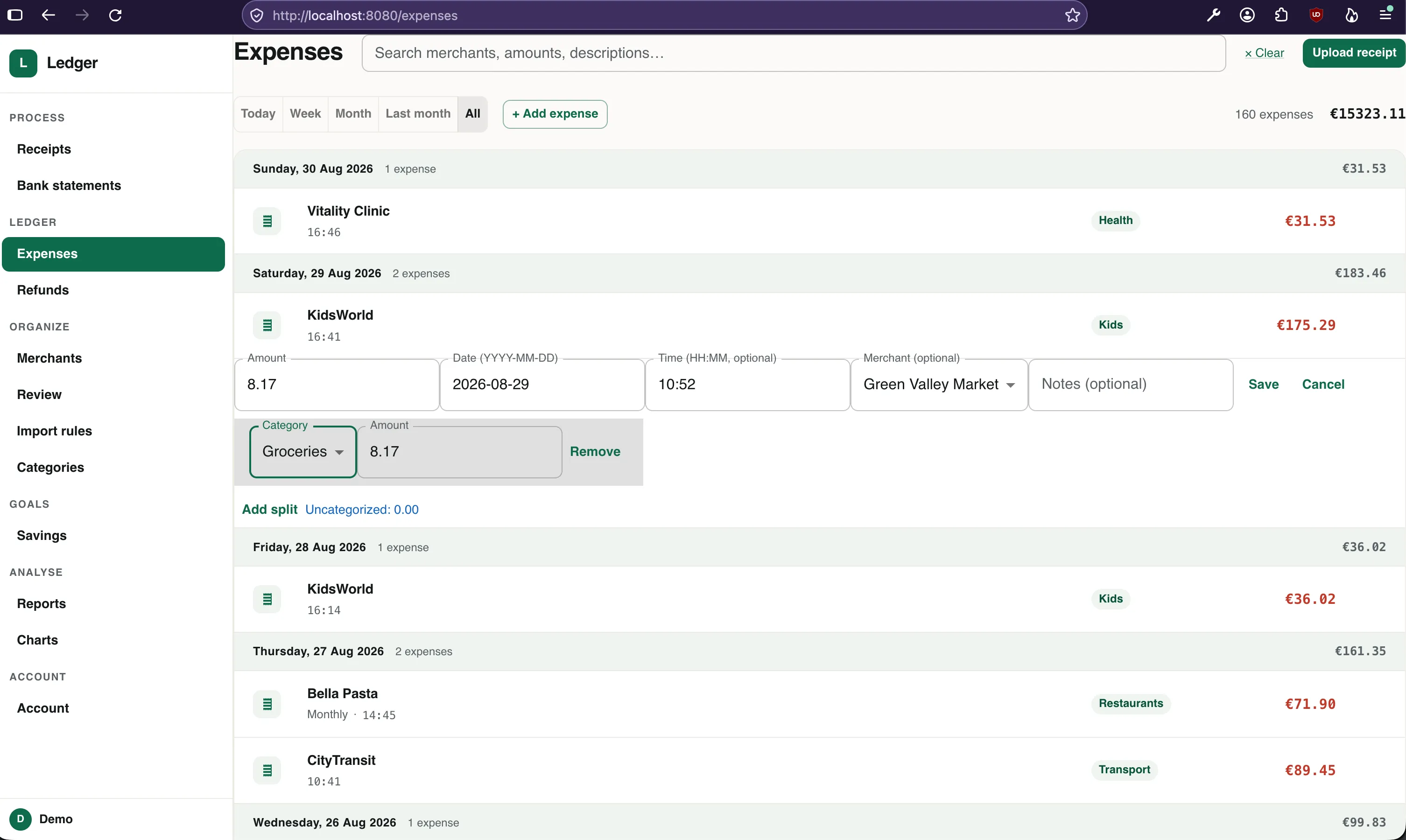Reload the browser page

point(115,15)
